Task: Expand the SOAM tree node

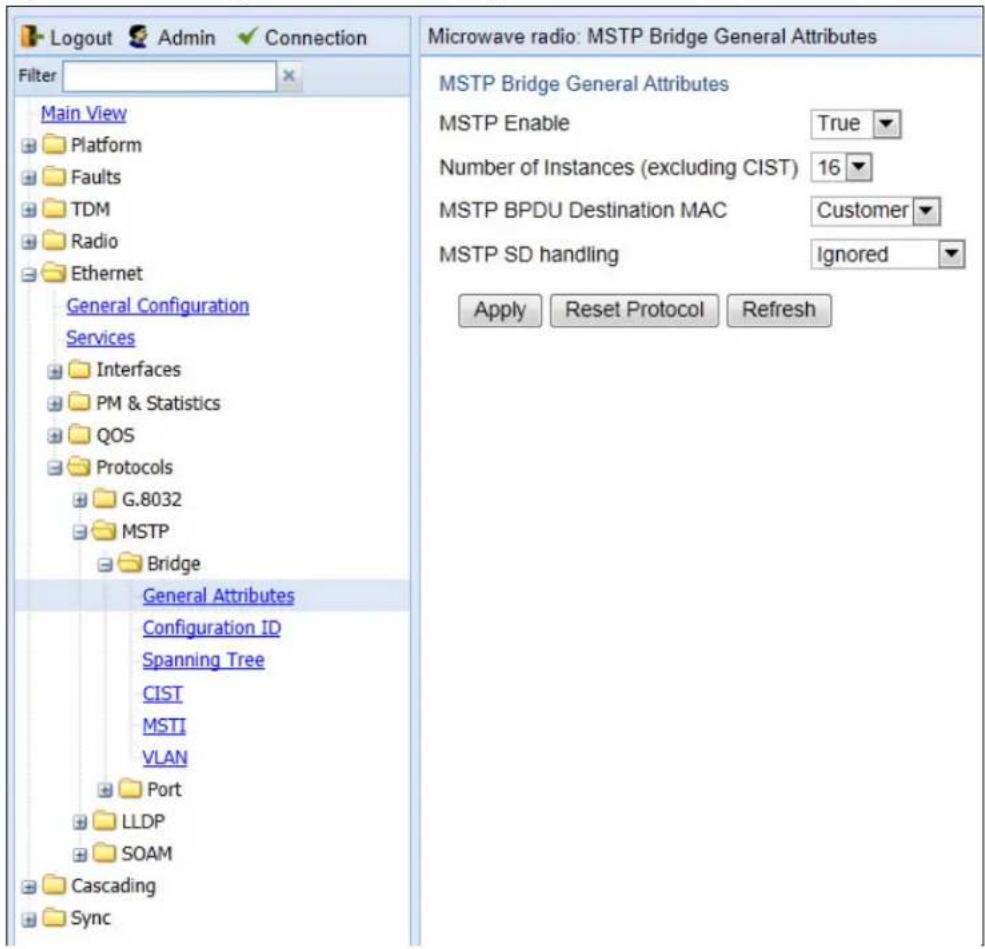Action: pyautogui.click(x=80, y=855)
